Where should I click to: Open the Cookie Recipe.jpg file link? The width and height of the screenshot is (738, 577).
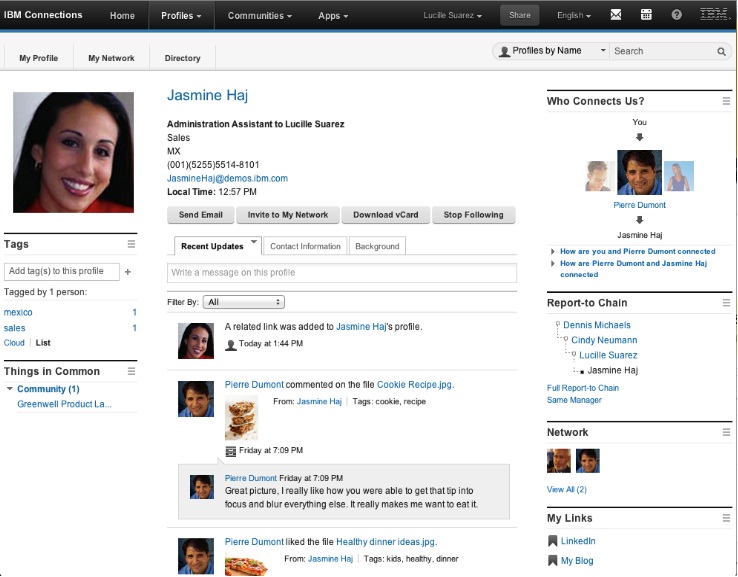click(x=415, y=385)
